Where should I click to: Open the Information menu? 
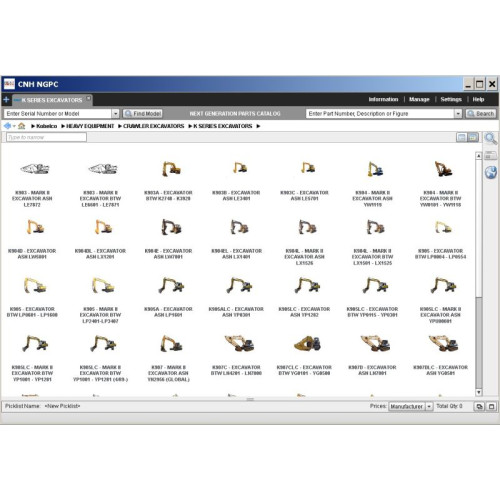click(x=383, y=99)
